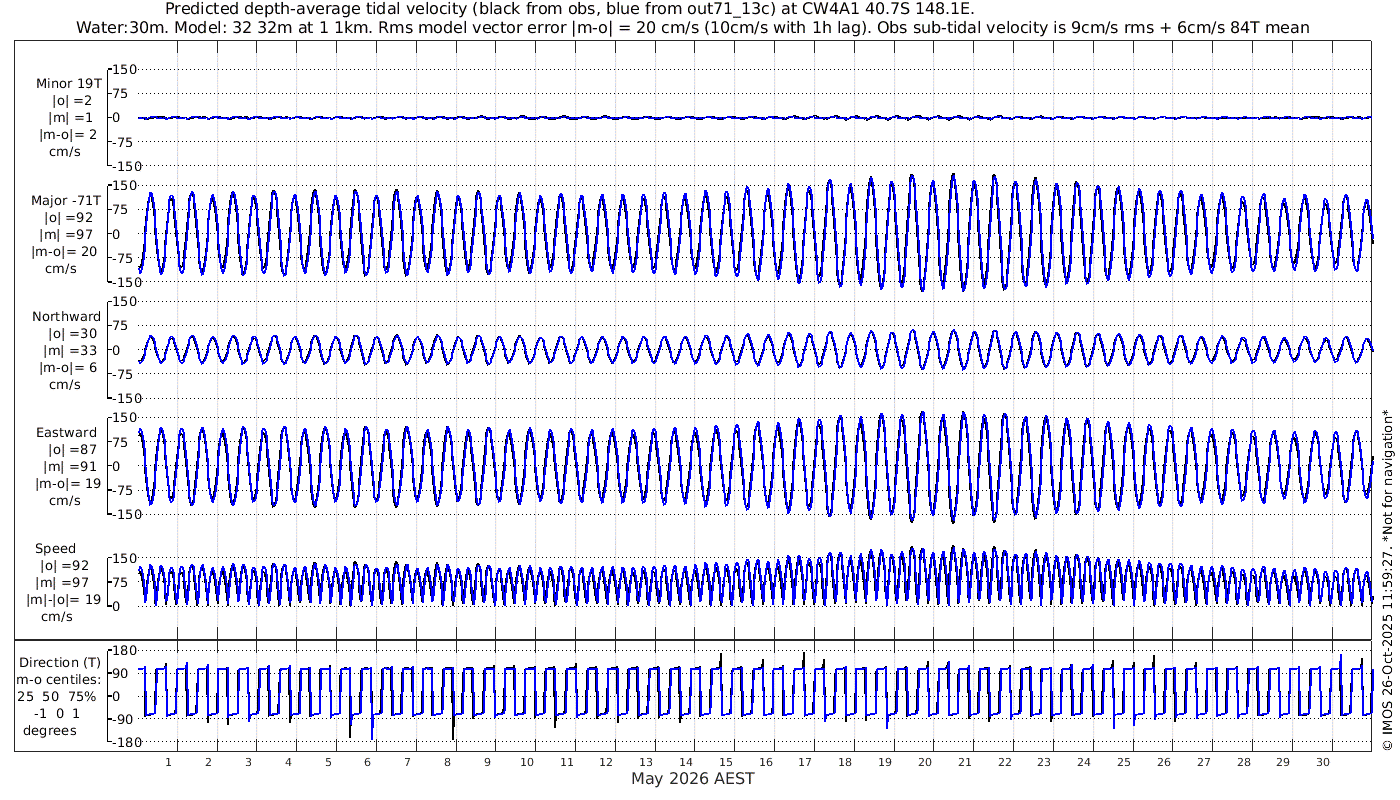Select the 'Major -71T' panel label
This screenshot has height=800, width=1400.
point(65,201)
